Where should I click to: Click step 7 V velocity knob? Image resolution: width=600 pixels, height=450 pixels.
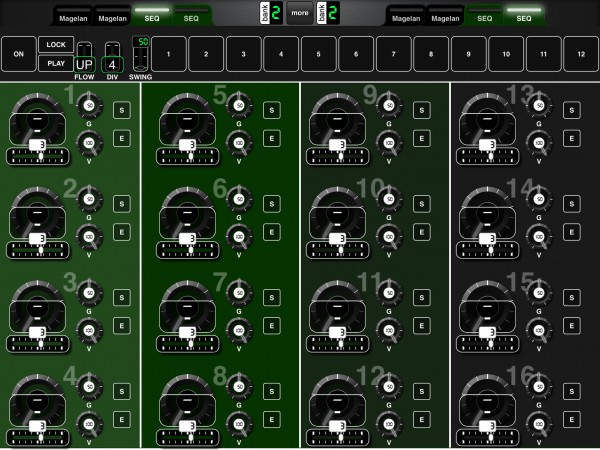(239, 331)
